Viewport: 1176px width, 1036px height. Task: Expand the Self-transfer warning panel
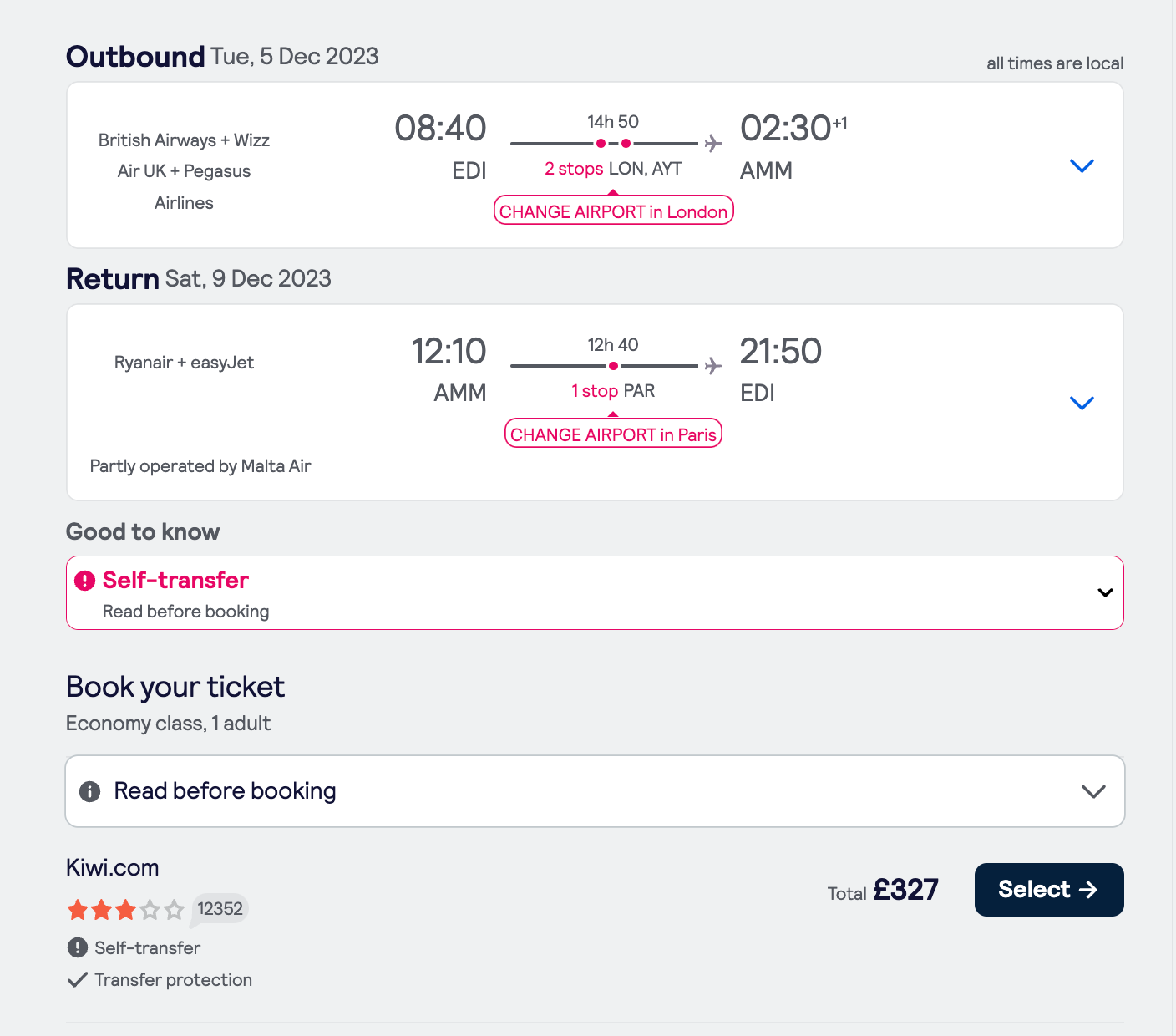coord(595,592)
